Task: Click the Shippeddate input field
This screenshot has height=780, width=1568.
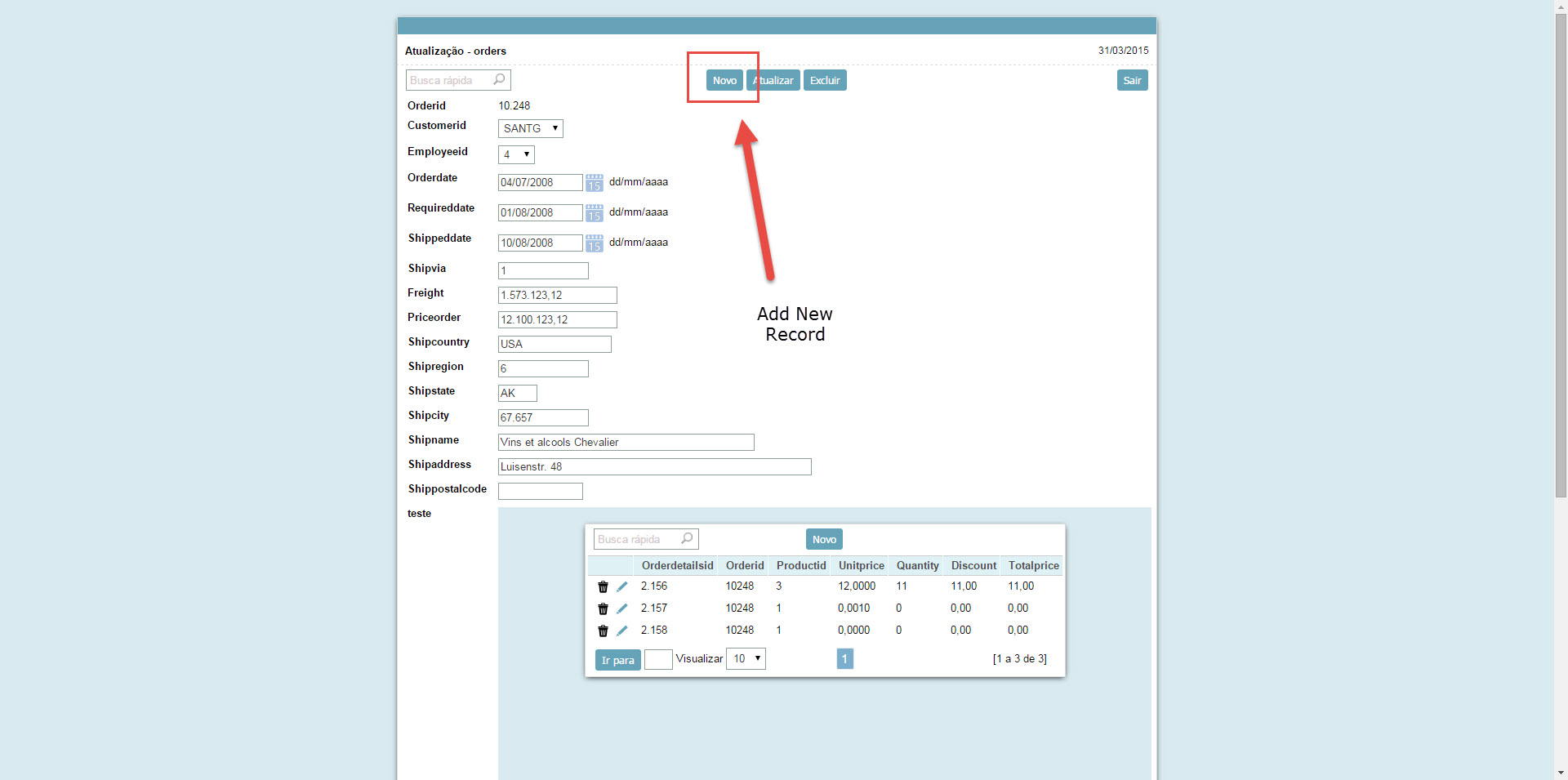Action: pos(540,243)
